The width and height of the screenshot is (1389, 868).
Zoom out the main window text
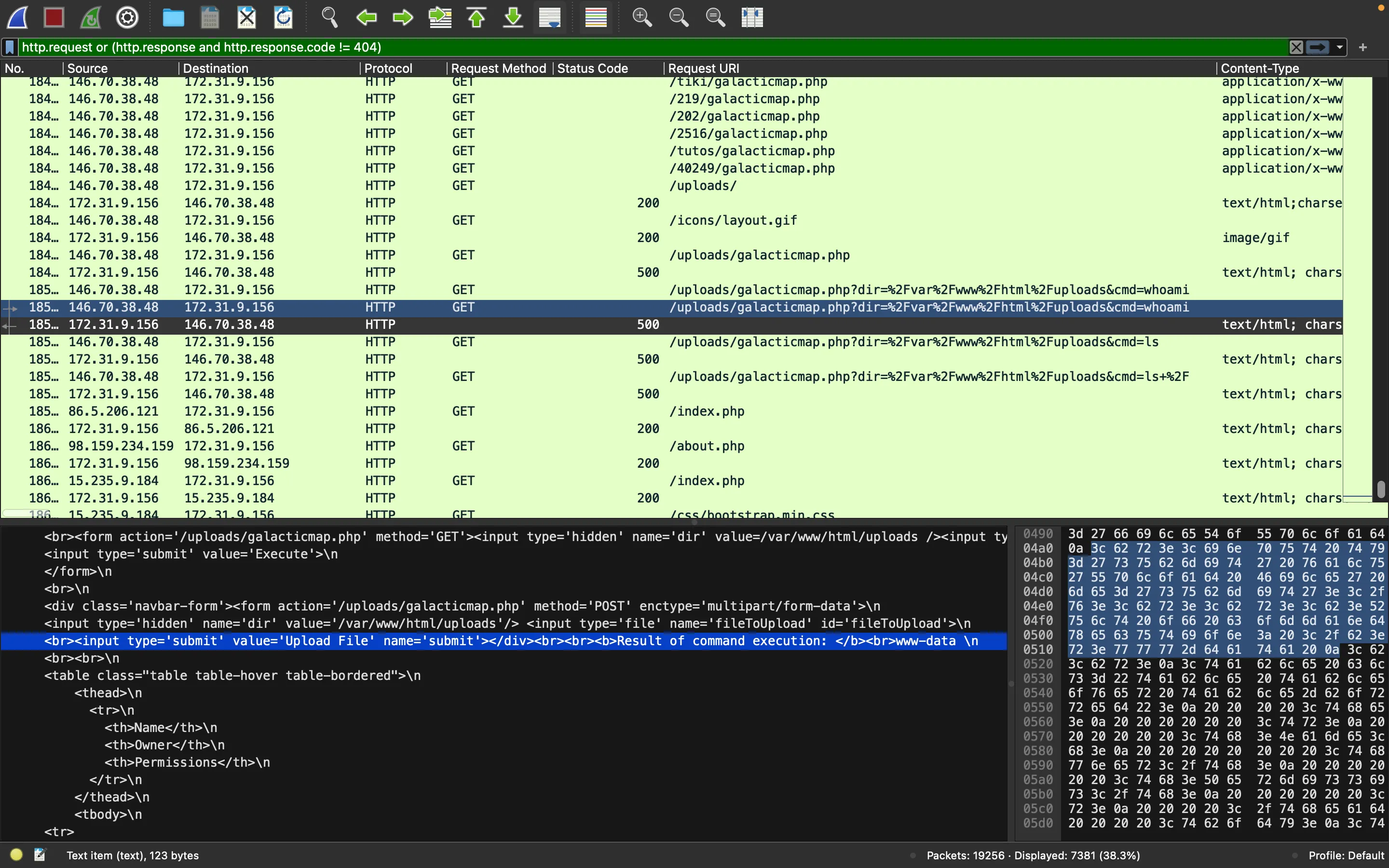tap(679, 17)
